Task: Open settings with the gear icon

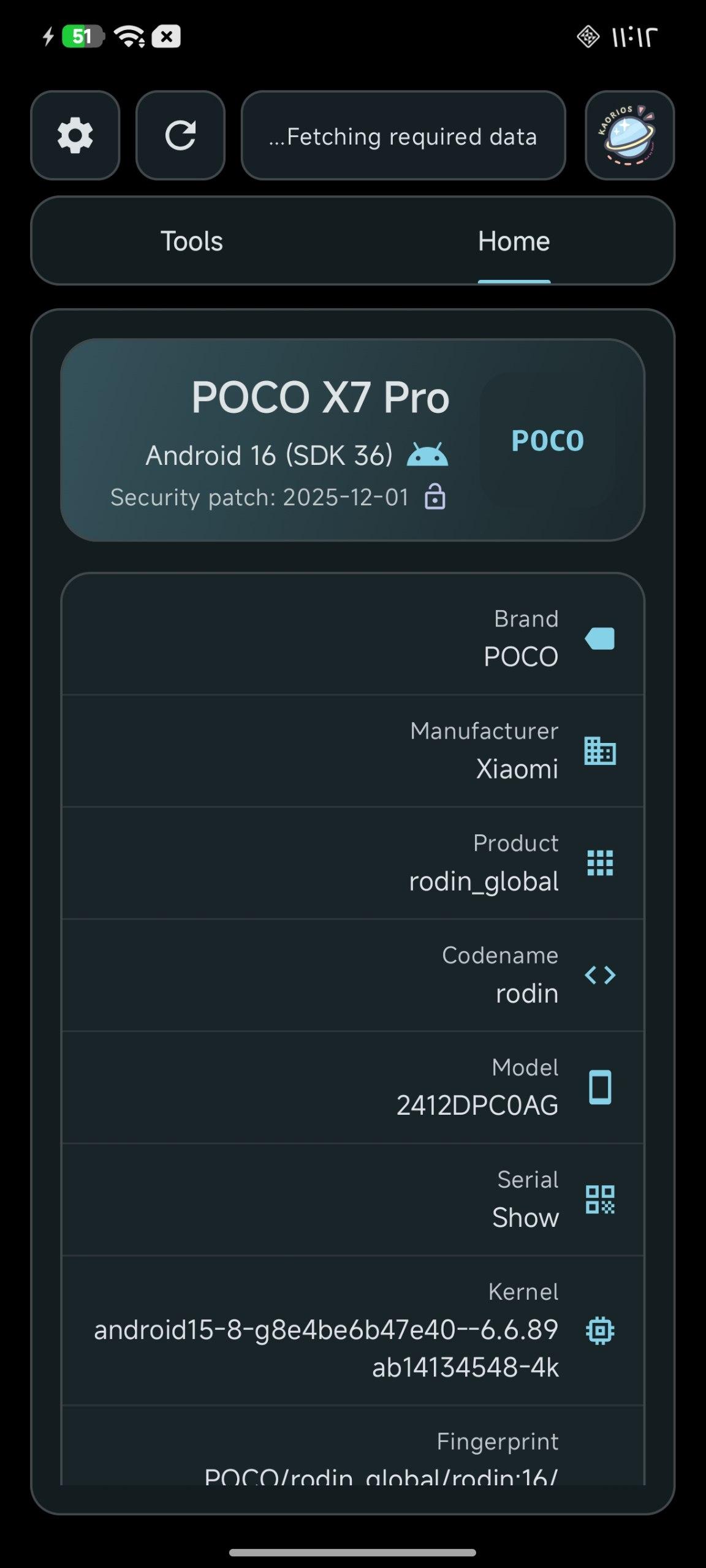Action: (x=75, y=135)
